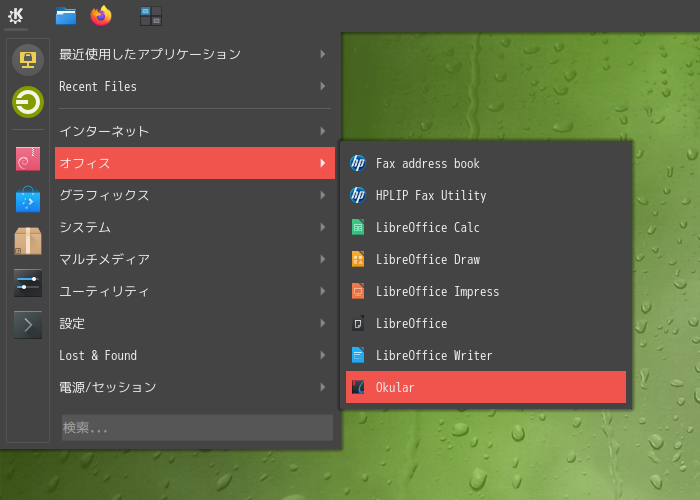Launch Firefox from the top panel
The height and width of the screenshot is (500, 700).
pos(101,16)
